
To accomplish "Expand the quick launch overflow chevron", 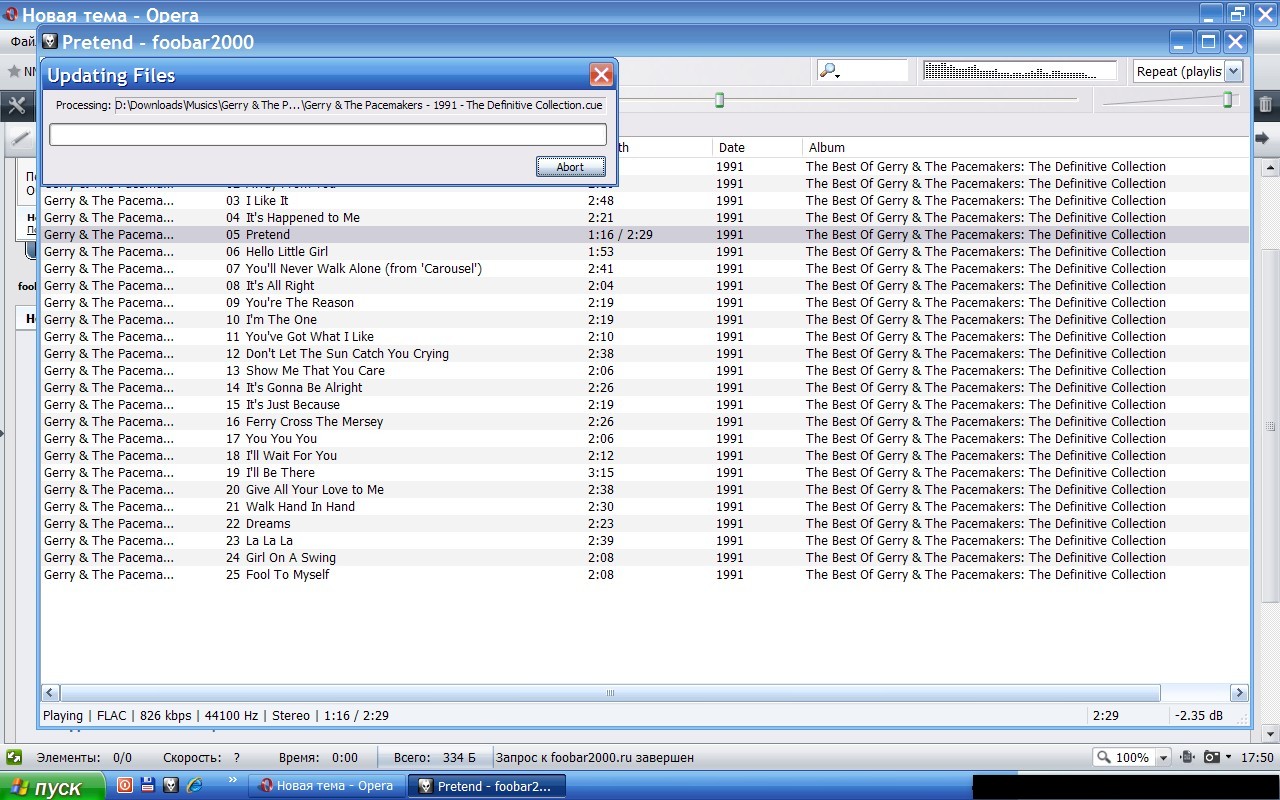I will click(x=233, y=780).
